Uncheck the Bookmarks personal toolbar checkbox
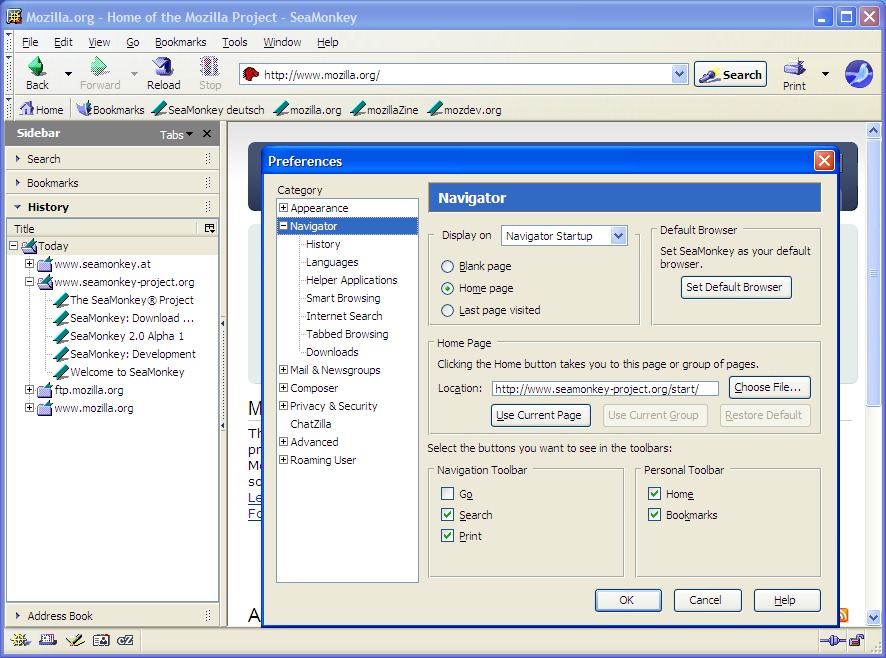The height and width of the screenshot is (658, 886). click(x=654, y=515)
